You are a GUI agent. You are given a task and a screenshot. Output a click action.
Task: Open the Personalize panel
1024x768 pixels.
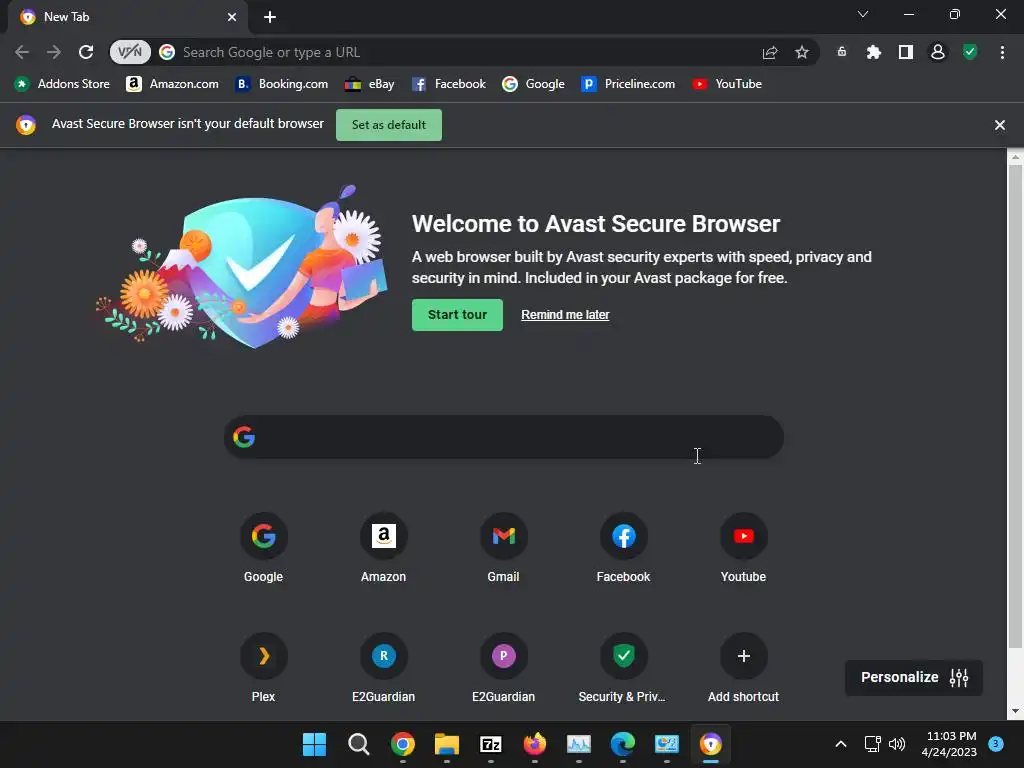click(x=914, y=678)
